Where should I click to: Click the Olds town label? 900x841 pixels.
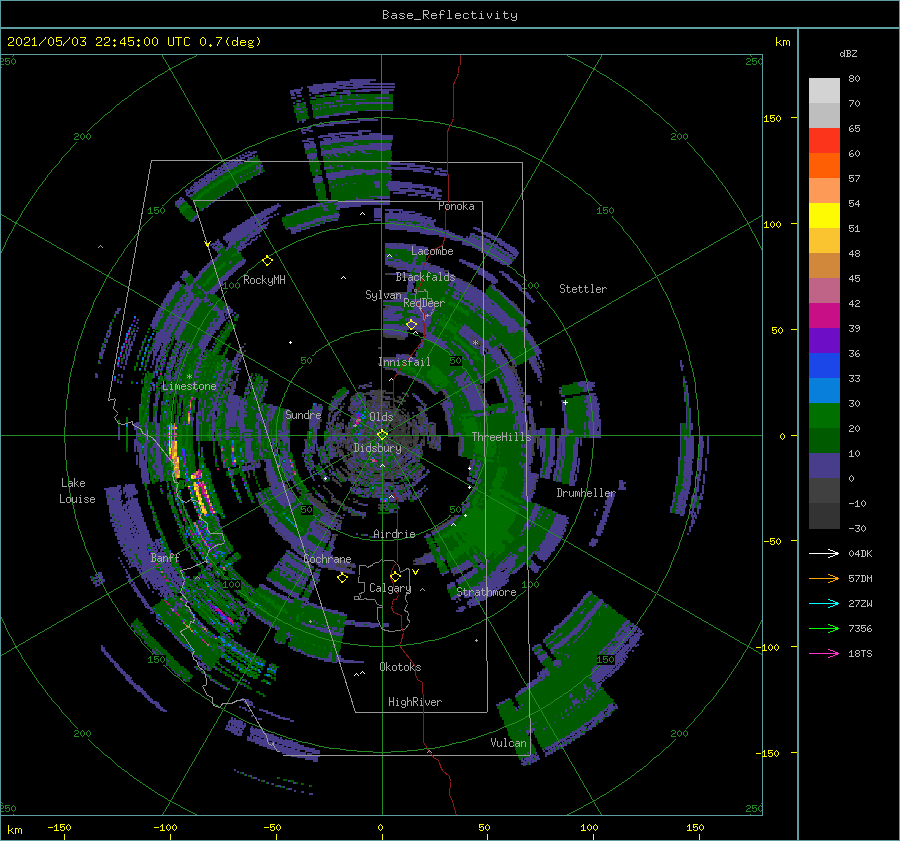tap(381, 417)
